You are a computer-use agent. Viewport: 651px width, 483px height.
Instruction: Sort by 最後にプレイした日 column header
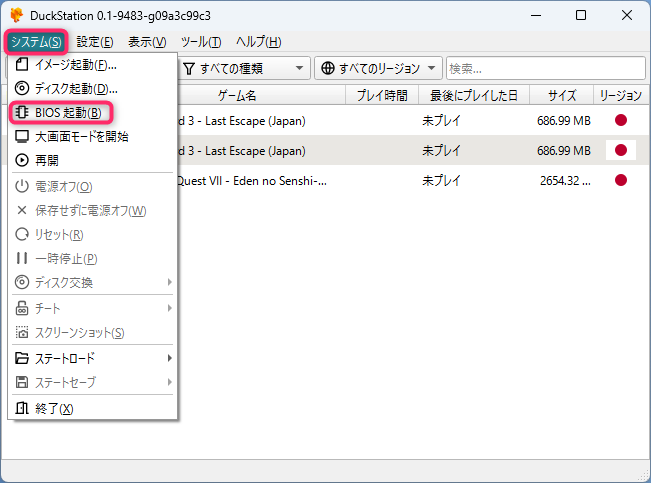(473, 95)
